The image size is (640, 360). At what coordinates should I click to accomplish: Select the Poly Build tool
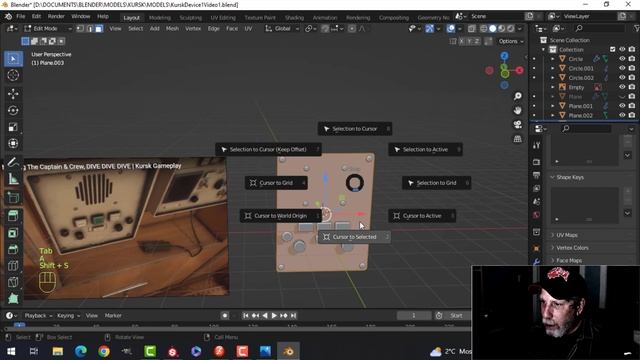(13, 298)
